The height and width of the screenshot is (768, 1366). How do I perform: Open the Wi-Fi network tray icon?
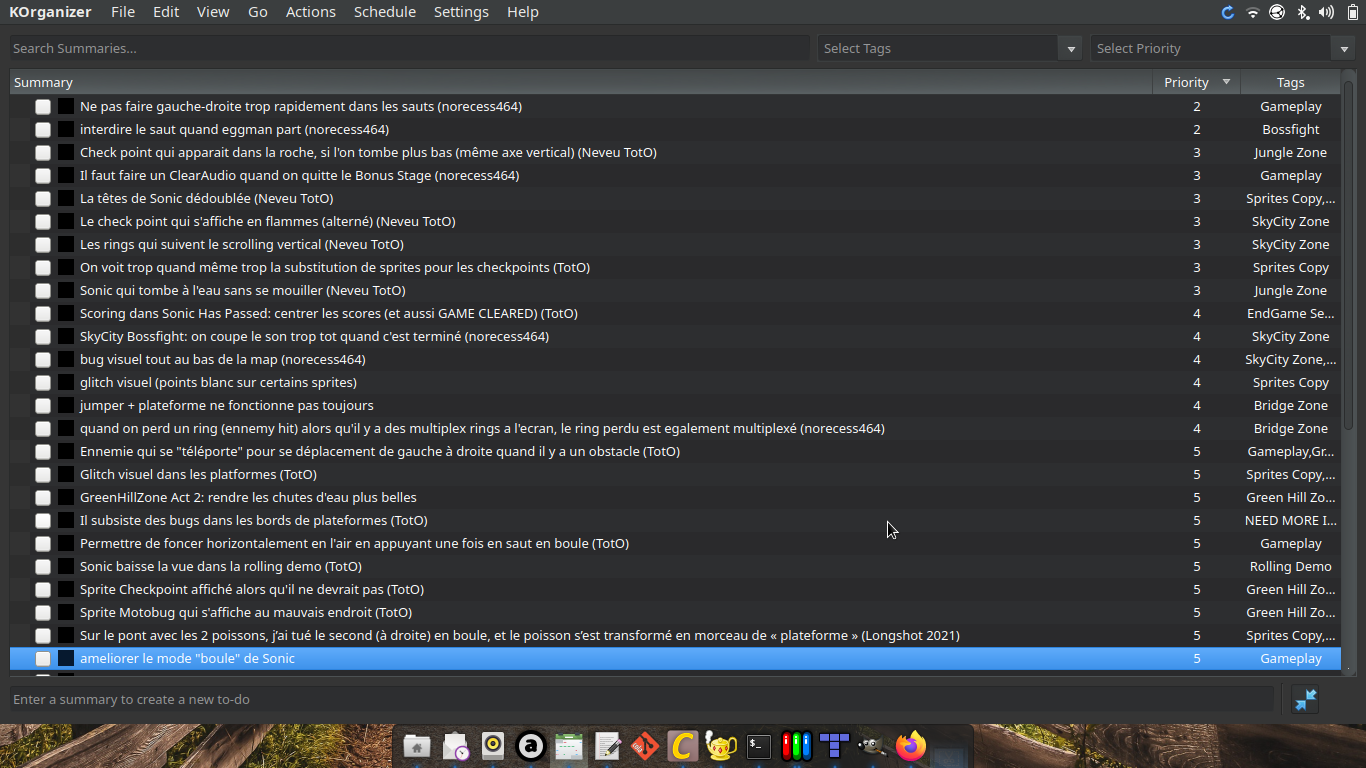[x=1253, y=12]
